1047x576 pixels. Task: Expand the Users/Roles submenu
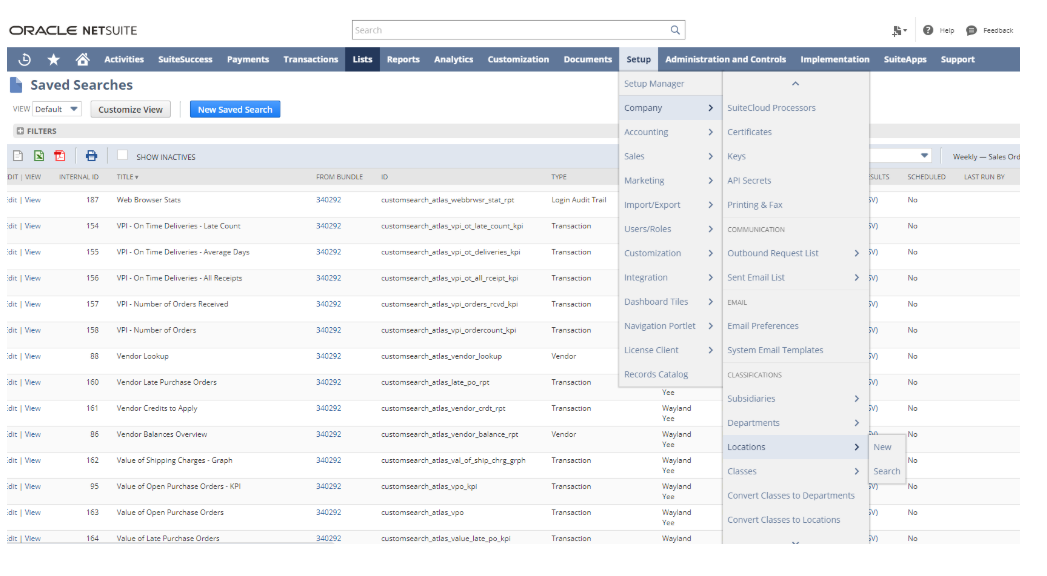pos(670,229)
